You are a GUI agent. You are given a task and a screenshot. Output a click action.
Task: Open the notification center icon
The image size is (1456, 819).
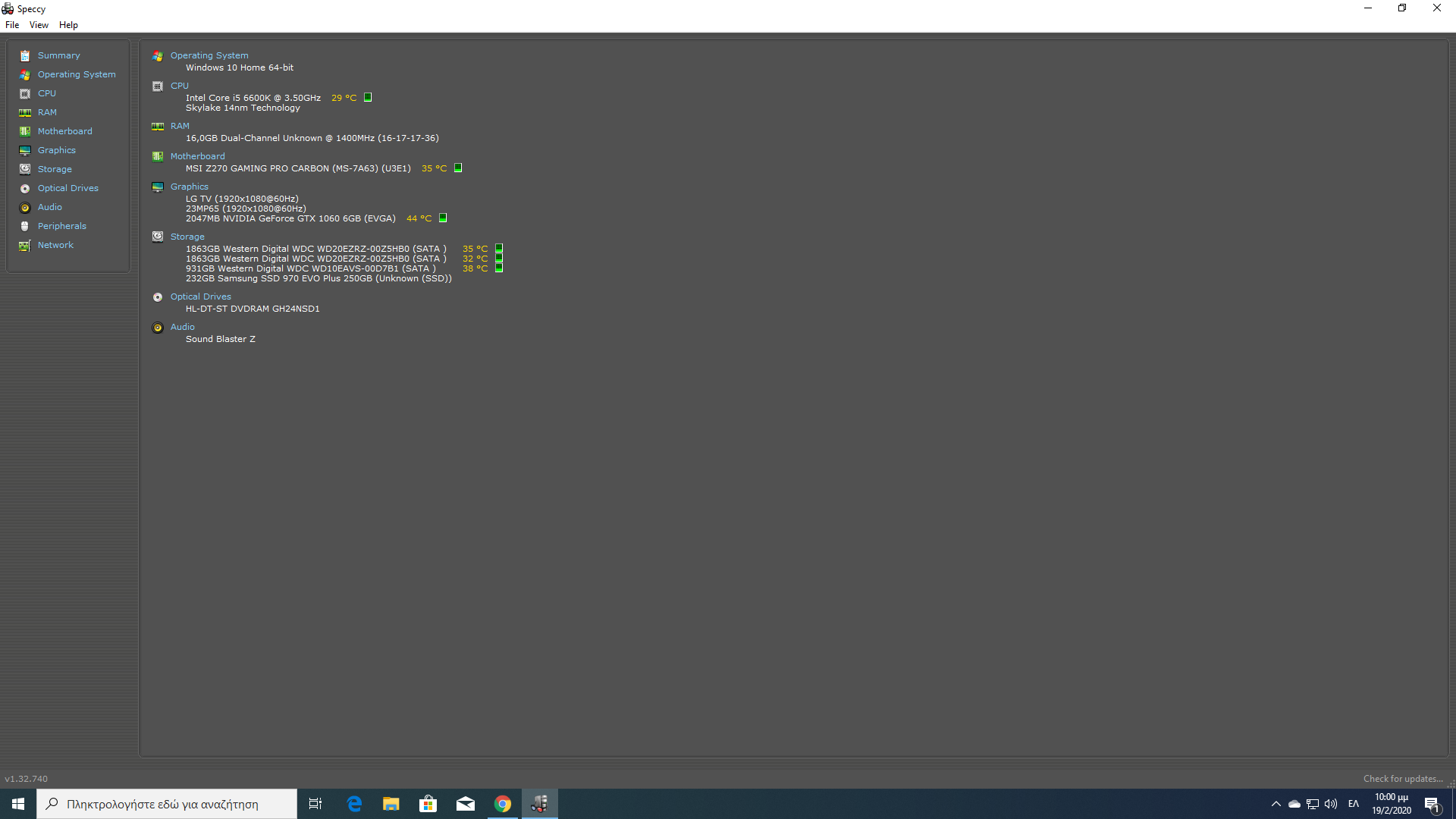coord(1432,804)
